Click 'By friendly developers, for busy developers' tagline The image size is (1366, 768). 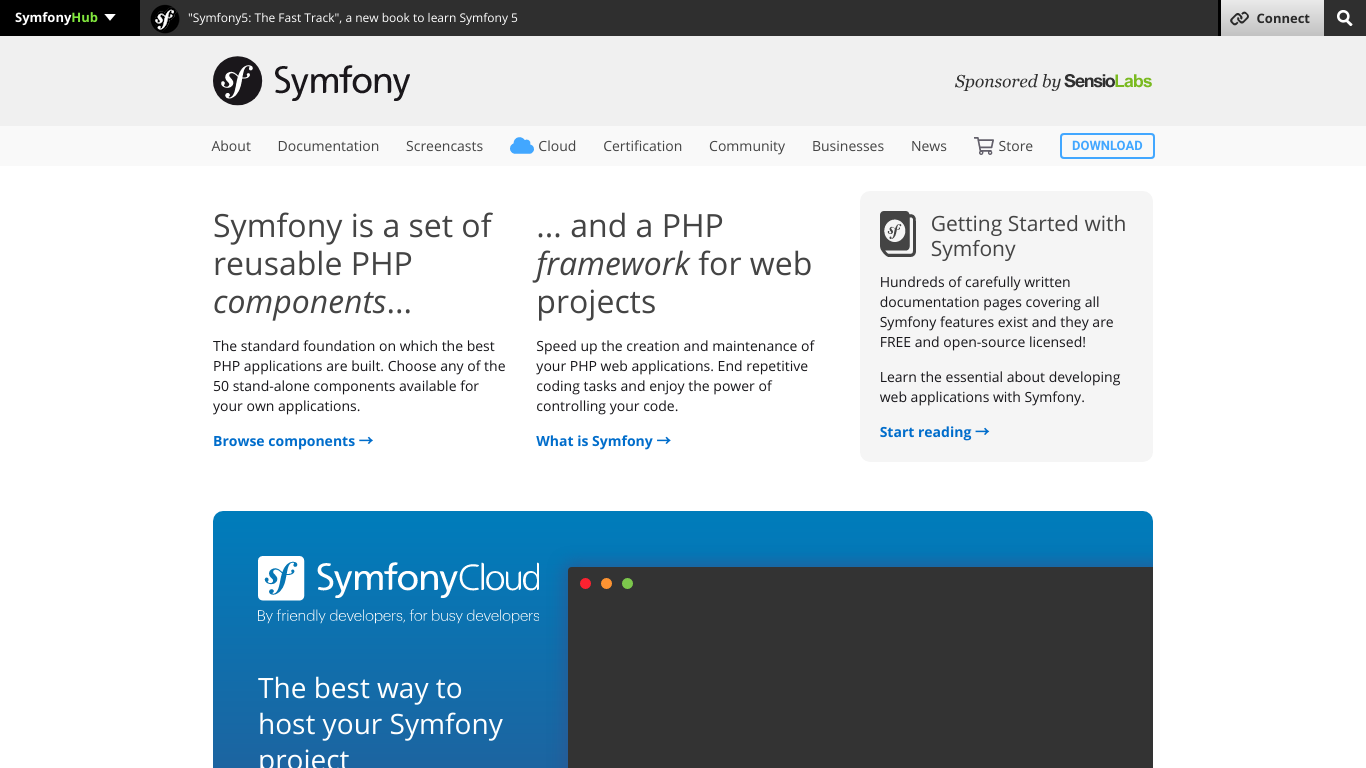398,616
